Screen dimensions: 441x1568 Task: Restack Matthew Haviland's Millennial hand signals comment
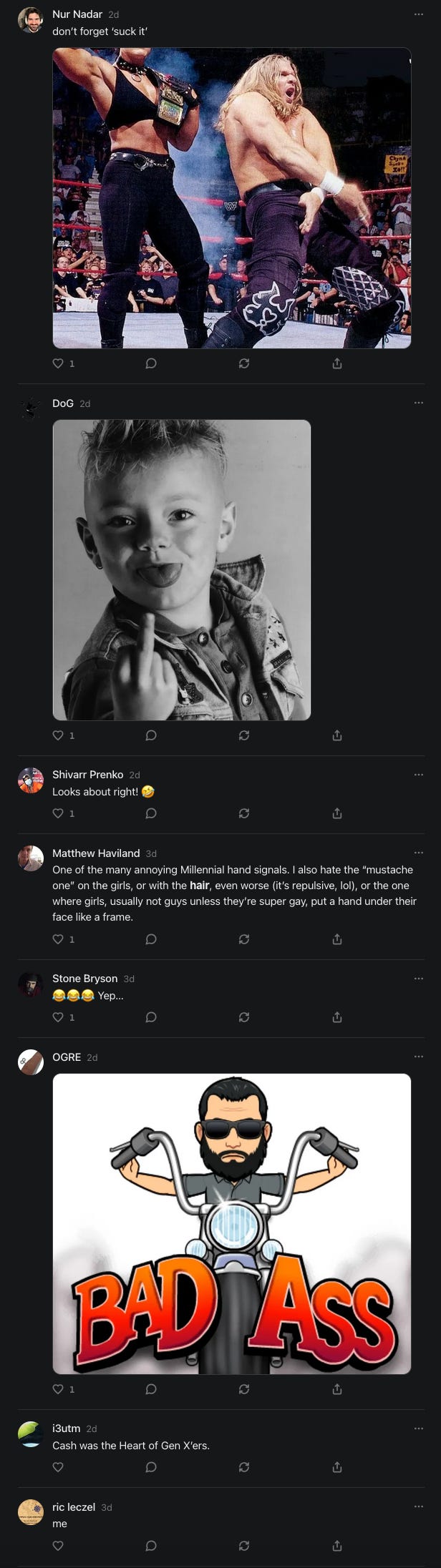244,939
